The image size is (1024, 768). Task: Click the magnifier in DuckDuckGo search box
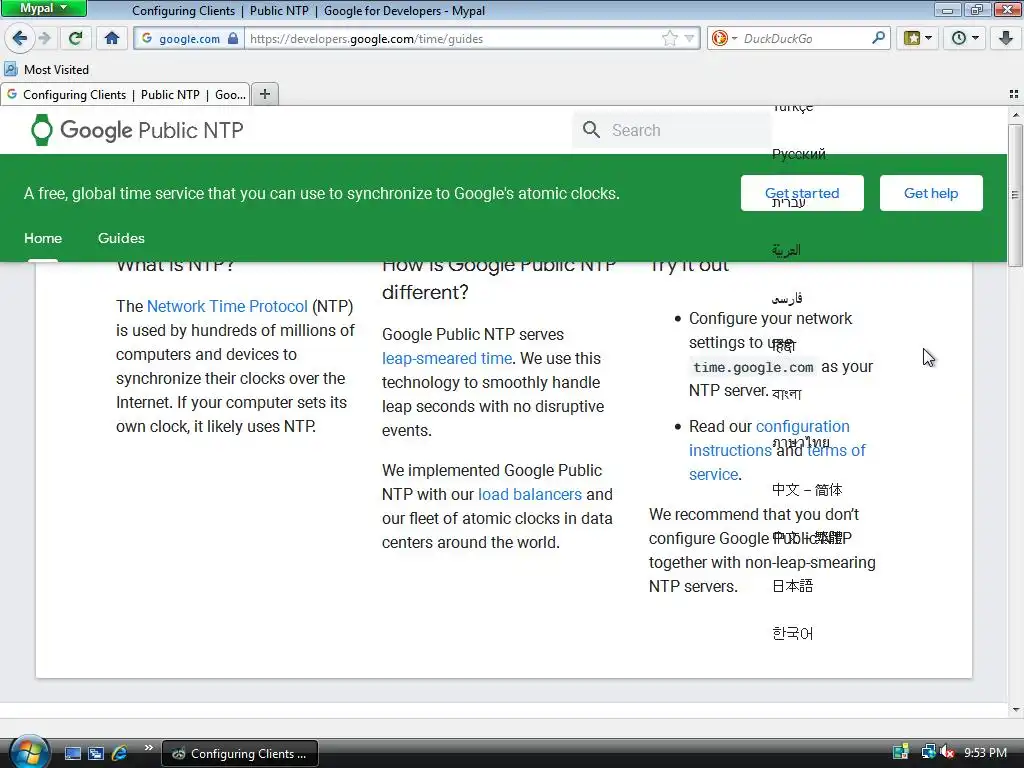(878, 38)
